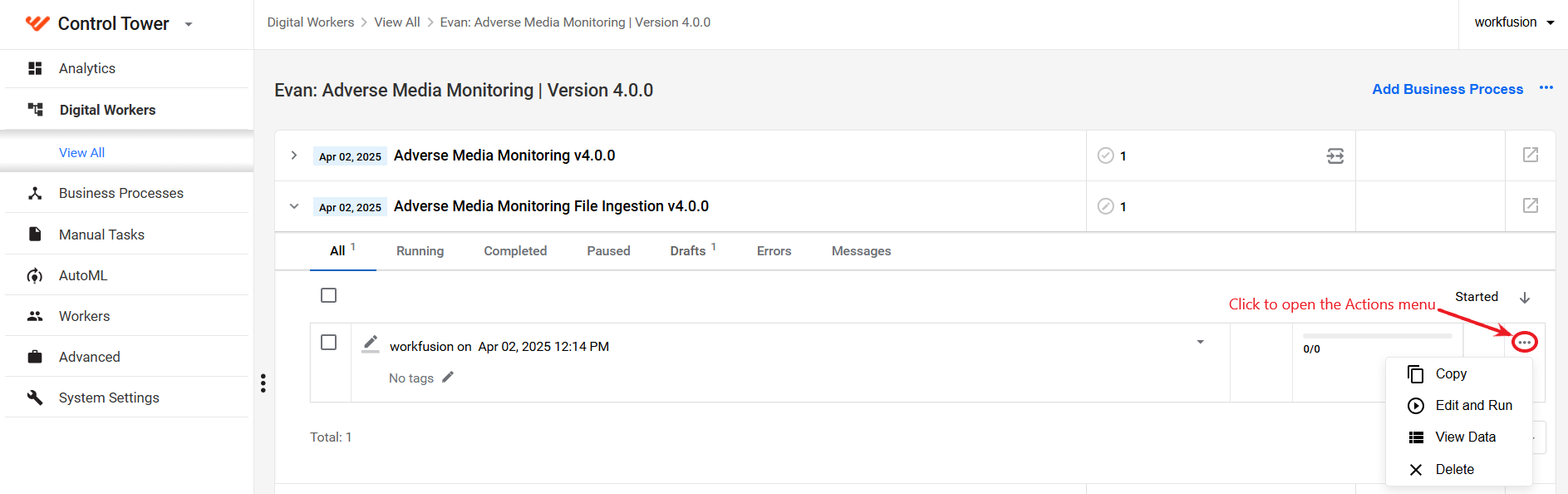Open the workfusion user dropdown
Image resolution: width=1568 pixels, height=494 pixels.
coord(1514,22)
